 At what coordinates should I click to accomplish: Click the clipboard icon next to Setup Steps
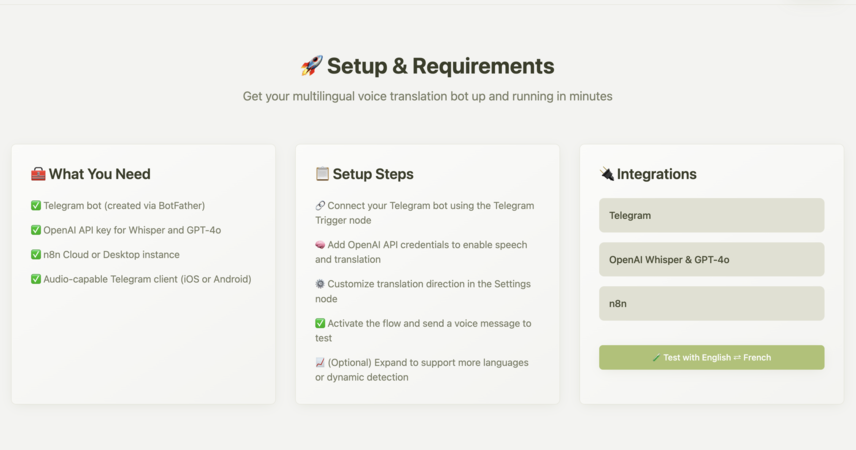pos(322,174)
